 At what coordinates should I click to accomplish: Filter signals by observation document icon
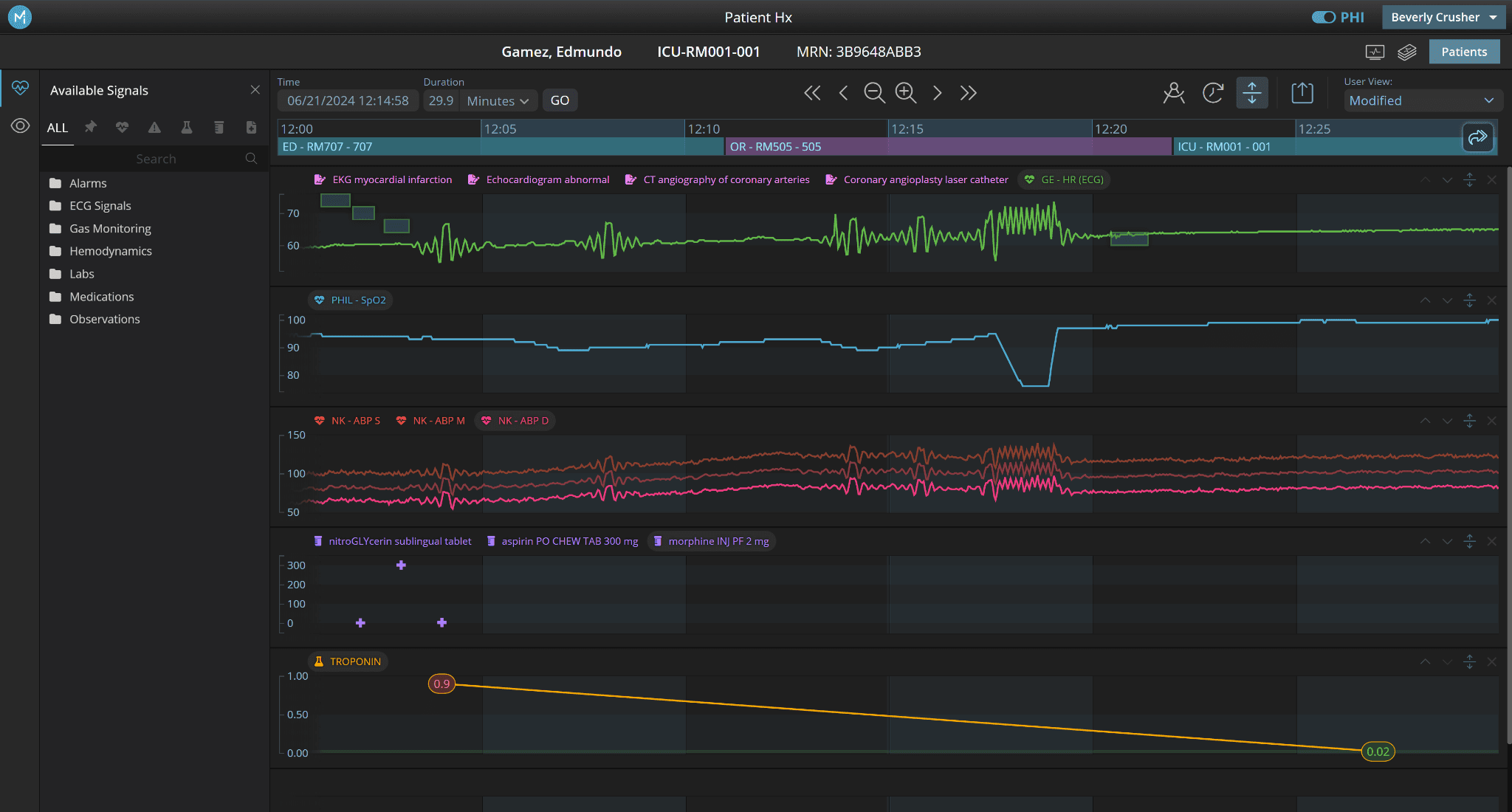251,128
